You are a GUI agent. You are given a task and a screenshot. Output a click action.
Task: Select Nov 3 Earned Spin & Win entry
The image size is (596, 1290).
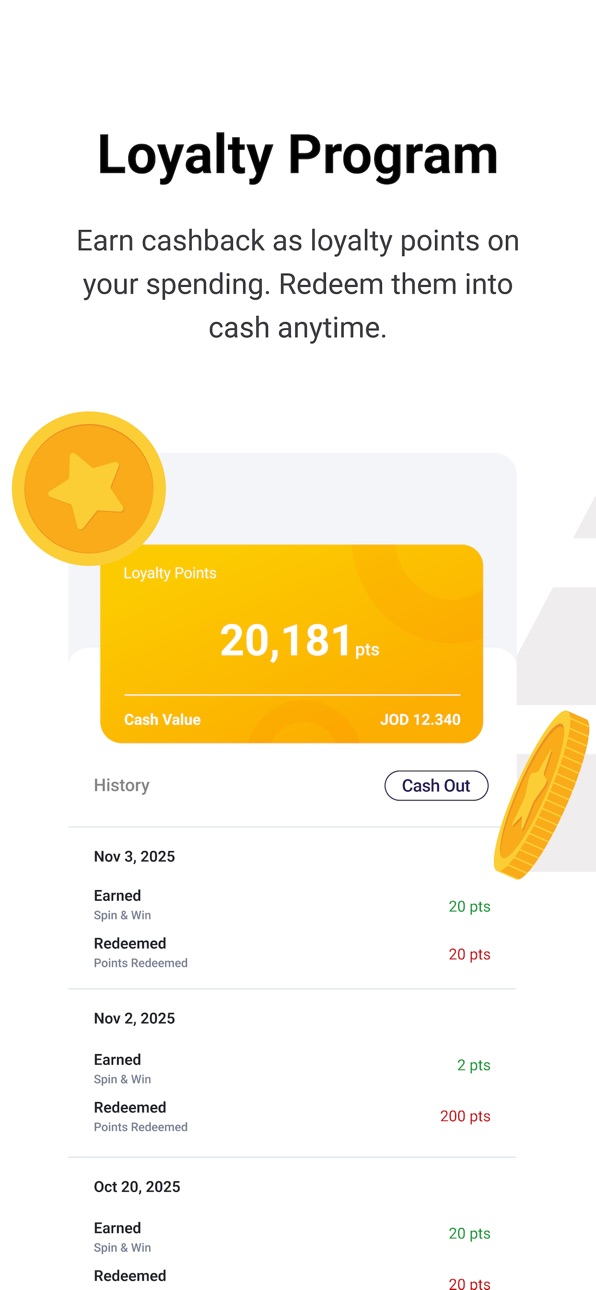pyautogui.click(x=292, y=905)
